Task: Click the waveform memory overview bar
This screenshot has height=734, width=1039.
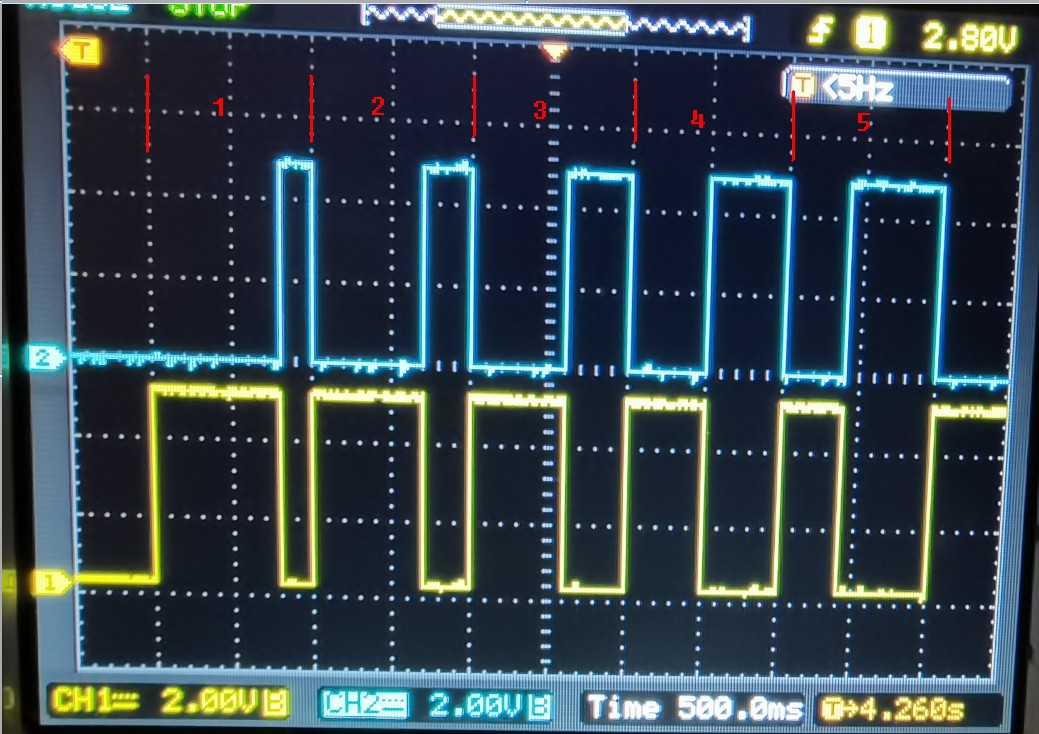Action: (555, 24)
